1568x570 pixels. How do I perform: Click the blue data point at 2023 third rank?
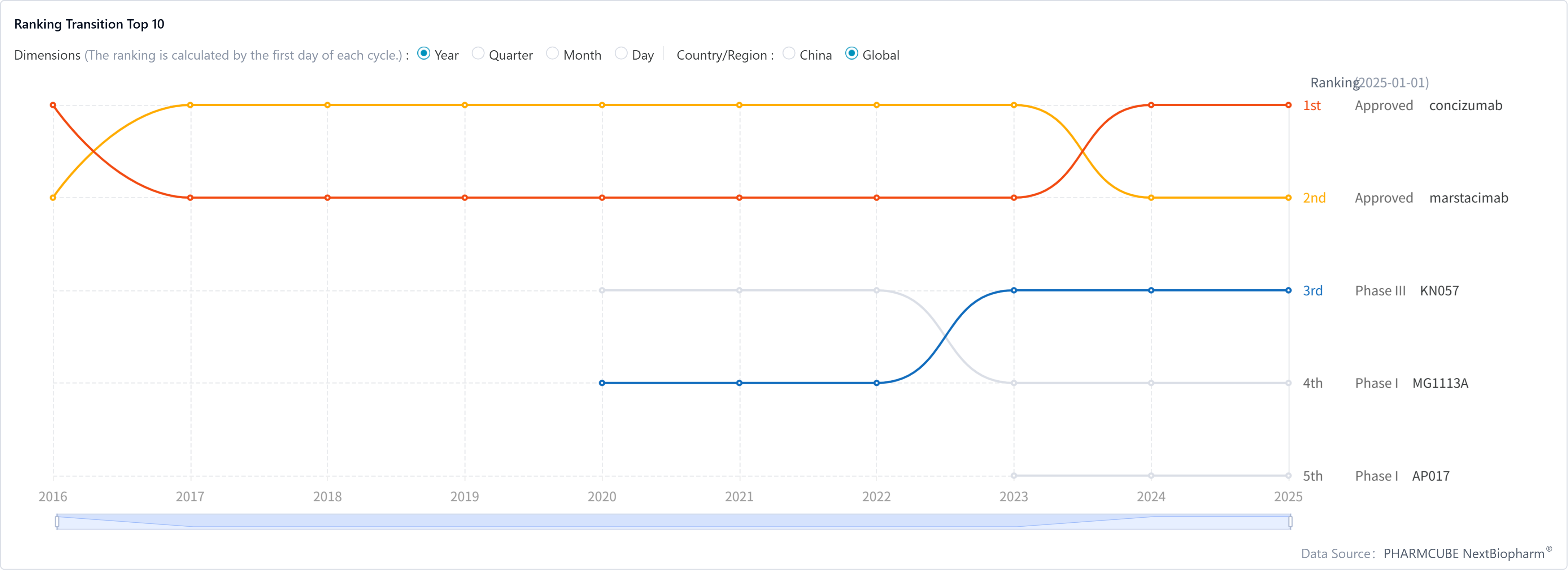pos(1014,290)
